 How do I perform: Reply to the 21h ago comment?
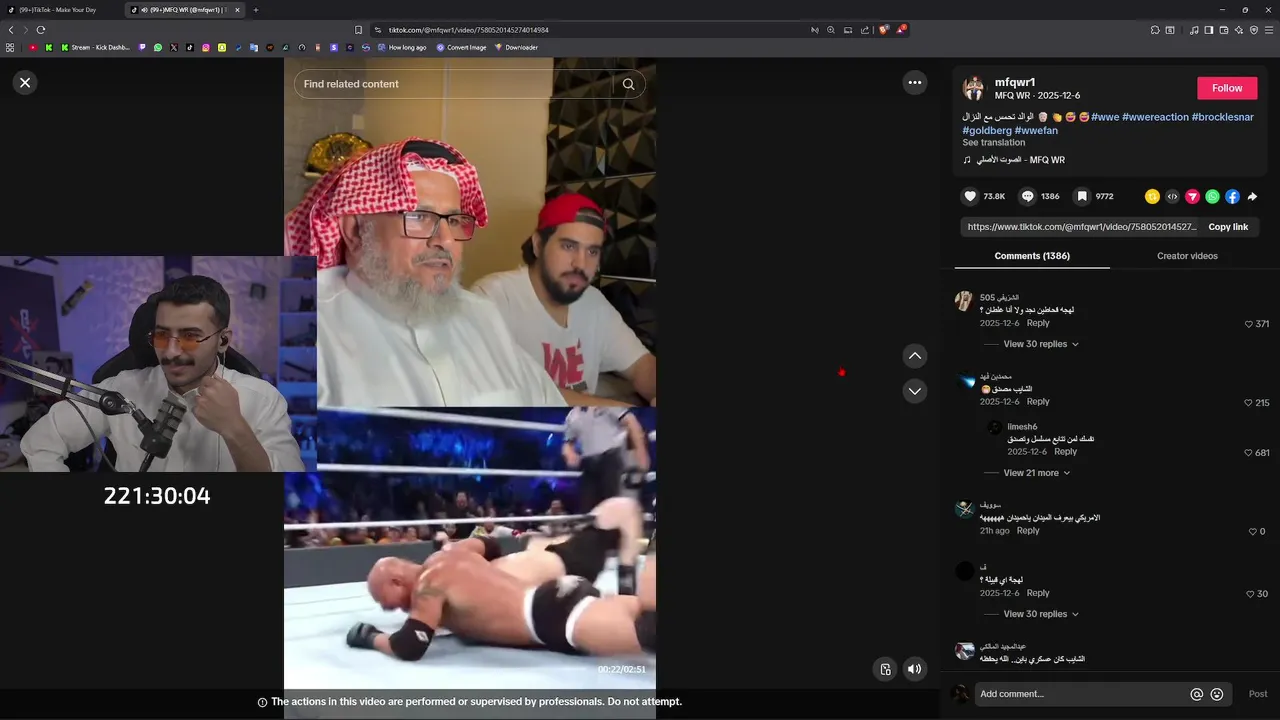tap(1028, 531)
